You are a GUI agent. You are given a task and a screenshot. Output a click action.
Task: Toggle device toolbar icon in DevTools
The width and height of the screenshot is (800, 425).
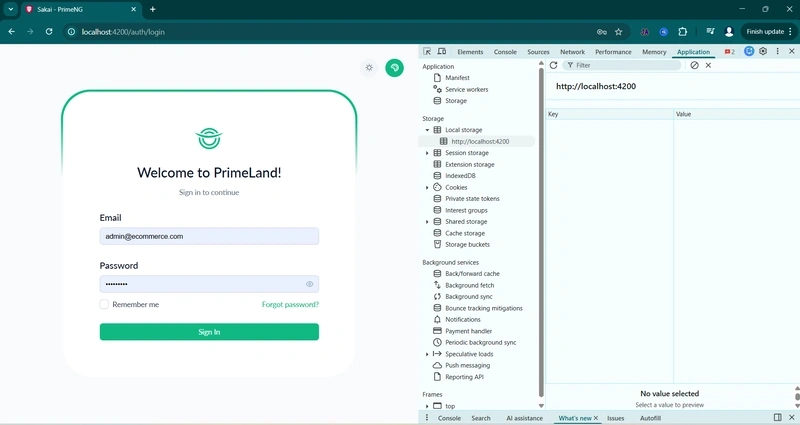(442, 52)
